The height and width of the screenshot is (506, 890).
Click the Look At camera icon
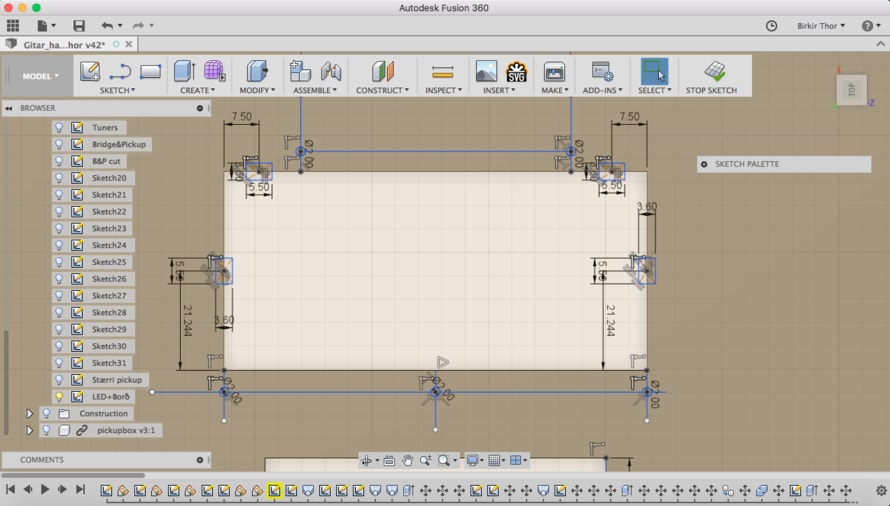(x=389, y=461)
